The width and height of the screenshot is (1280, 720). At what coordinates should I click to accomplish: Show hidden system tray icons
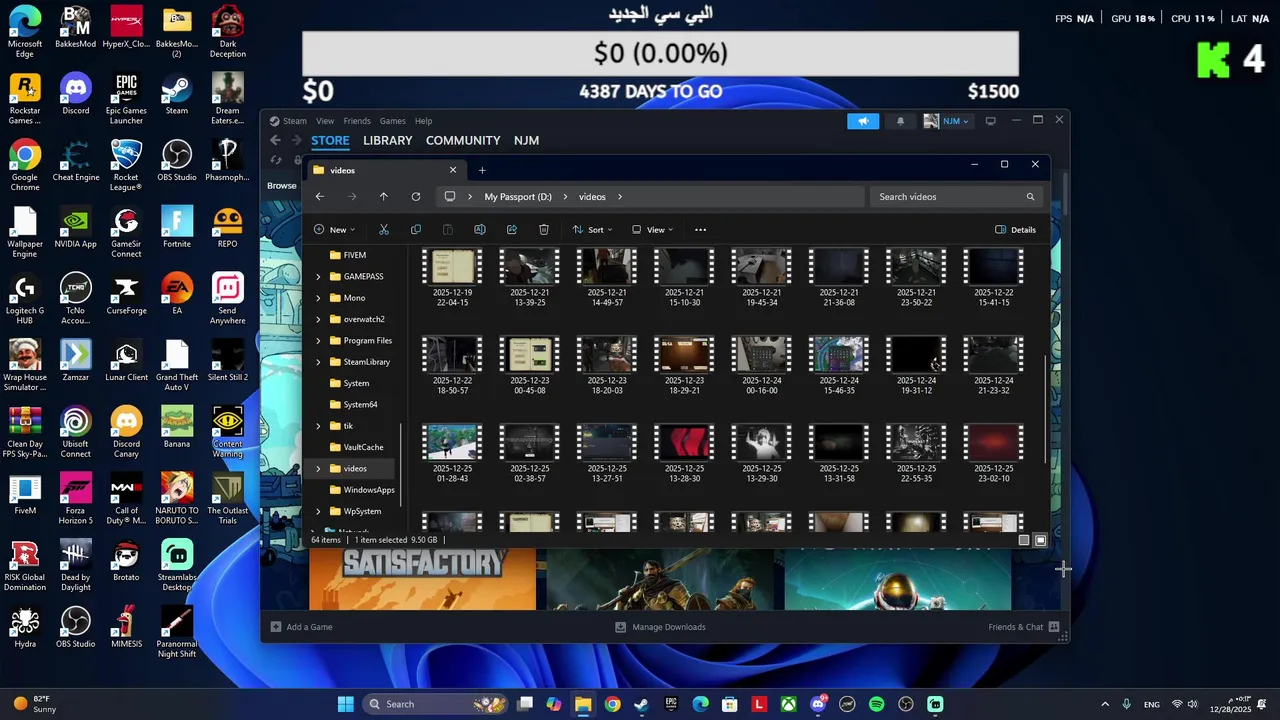(x=1104, y=704)
